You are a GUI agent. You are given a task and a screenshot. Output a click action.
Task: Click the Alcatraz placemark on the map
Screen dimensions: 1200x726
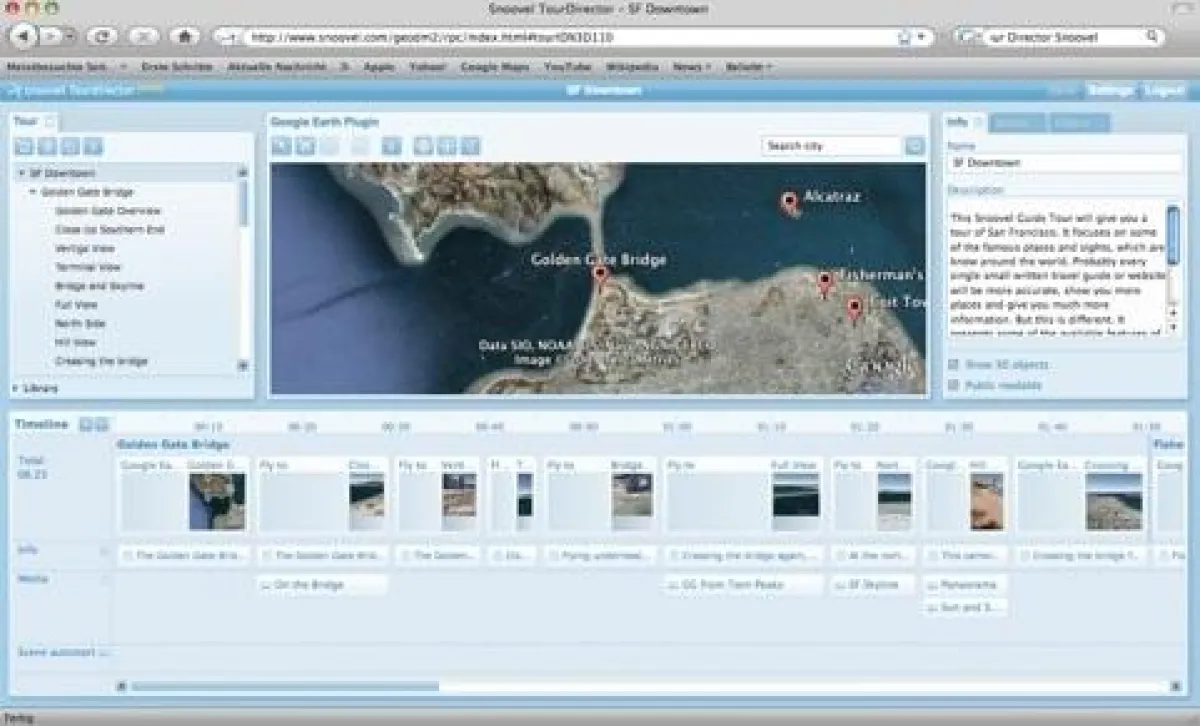pos(789,199)
